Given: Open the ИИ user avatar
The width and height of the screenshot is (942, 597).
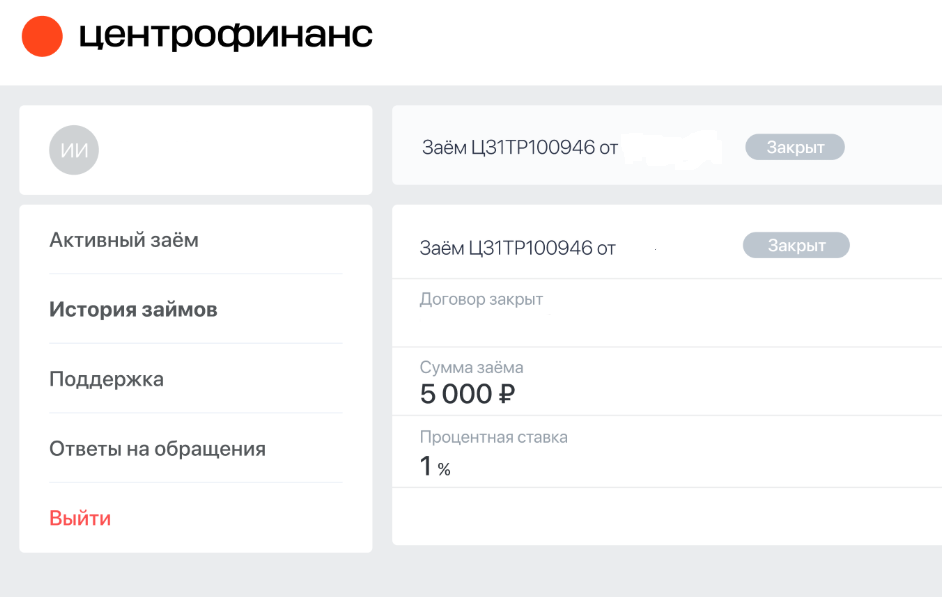Looking at the screenshot, I should coord(74,150).
